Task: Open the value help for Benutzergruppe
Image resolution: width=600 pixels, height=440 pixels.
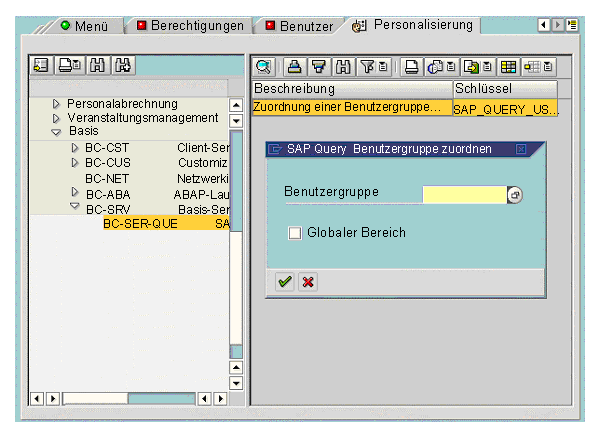Action: point(515,195)
